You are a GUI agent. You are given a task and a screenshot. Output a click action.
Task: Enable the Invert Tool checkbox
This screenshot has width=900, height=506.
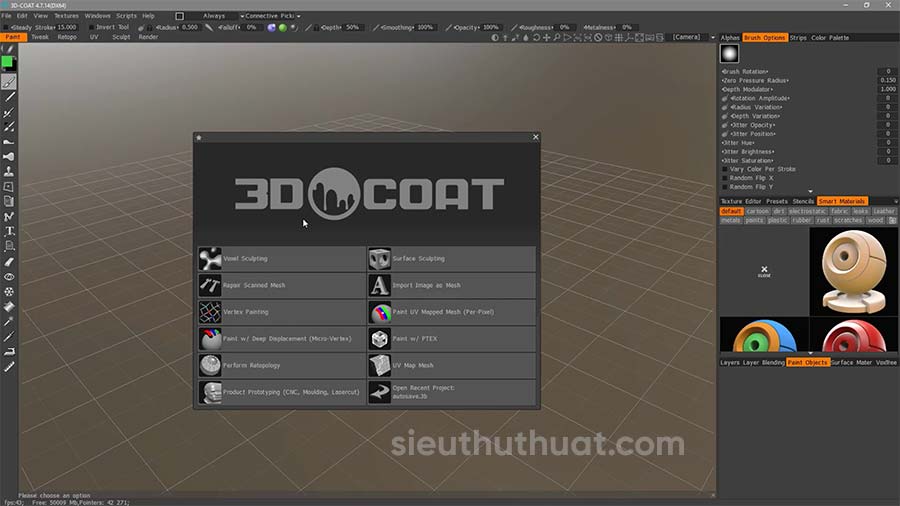91,28
